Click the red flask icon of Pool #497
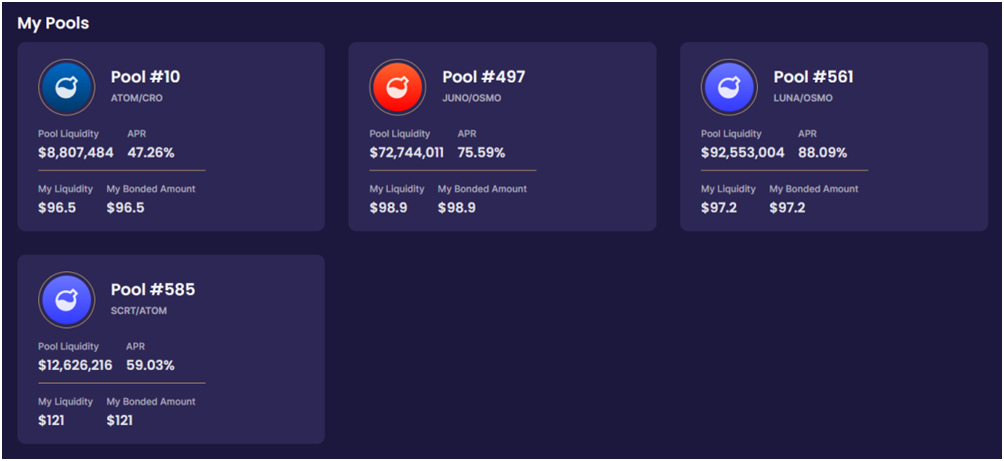This screenshot has width=1004, height=461. (x=398, y=87)
